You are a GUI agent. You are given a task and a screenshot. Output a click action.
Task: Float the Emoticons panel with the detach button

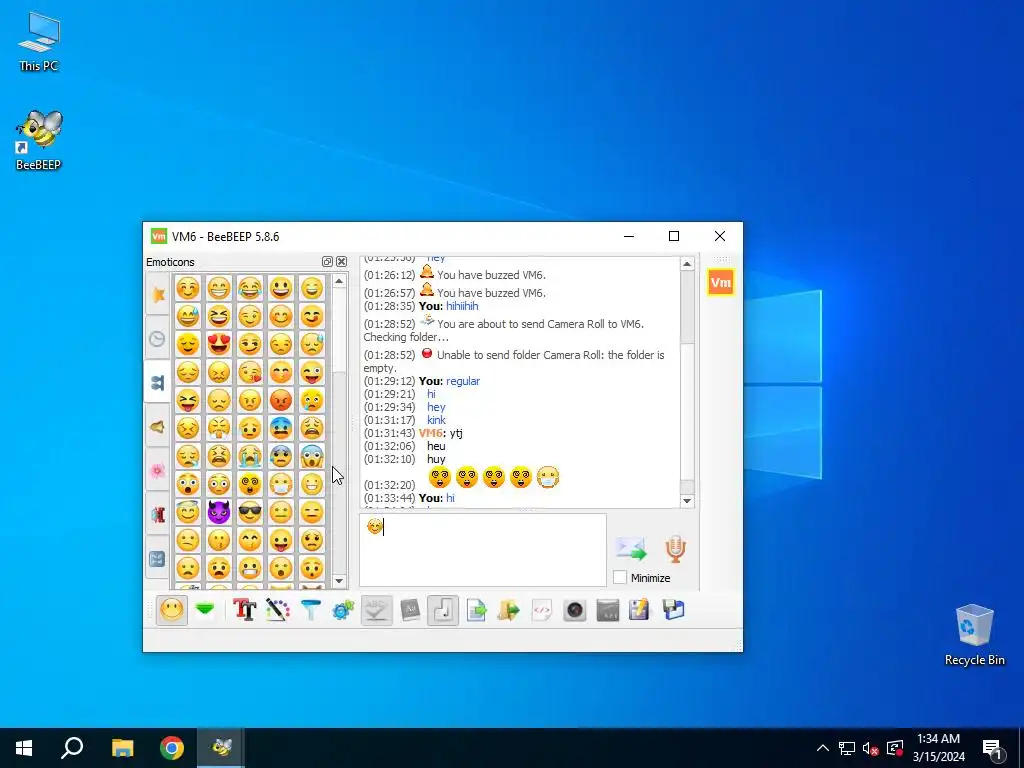coord(327,262)
